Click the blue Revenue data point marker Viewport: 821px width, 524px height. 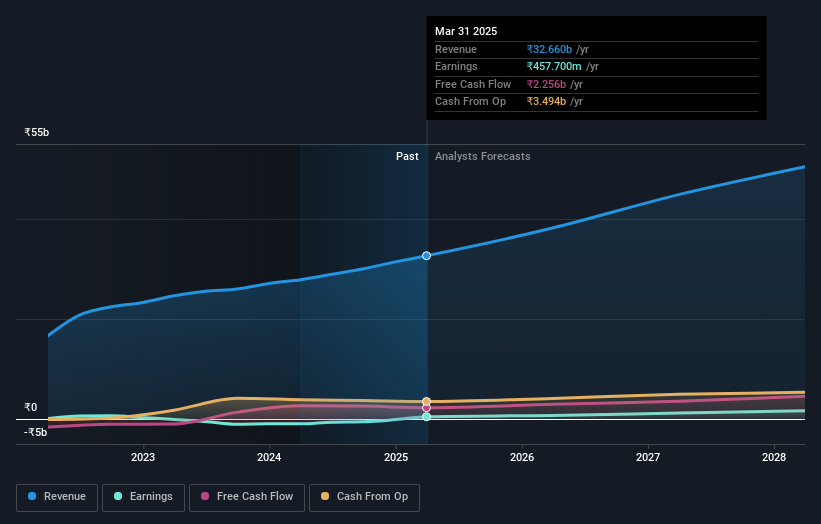[426, 255]
